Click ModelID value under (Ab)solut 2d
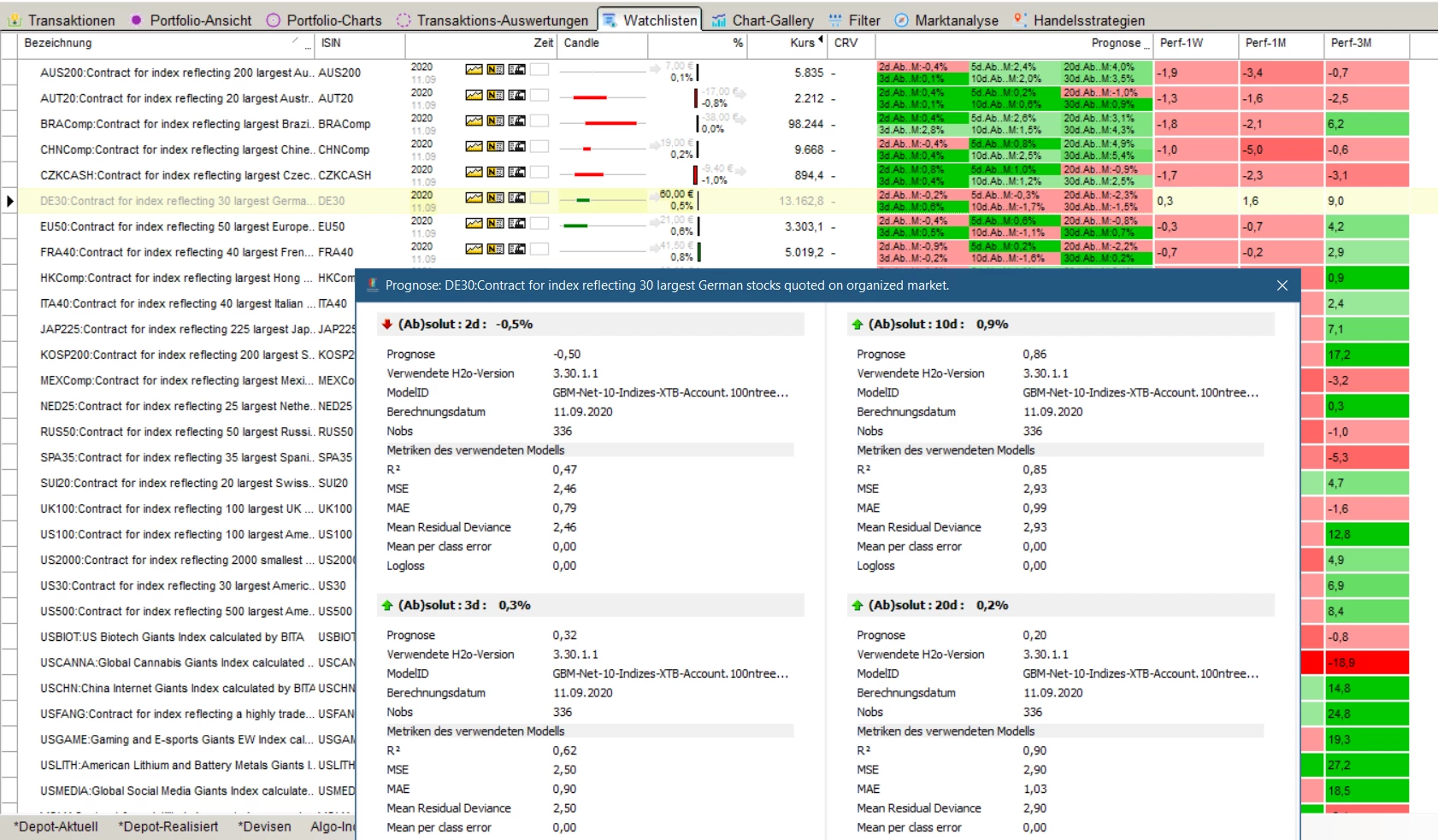Screen dimensions: 1438x840 pos(671,393)
